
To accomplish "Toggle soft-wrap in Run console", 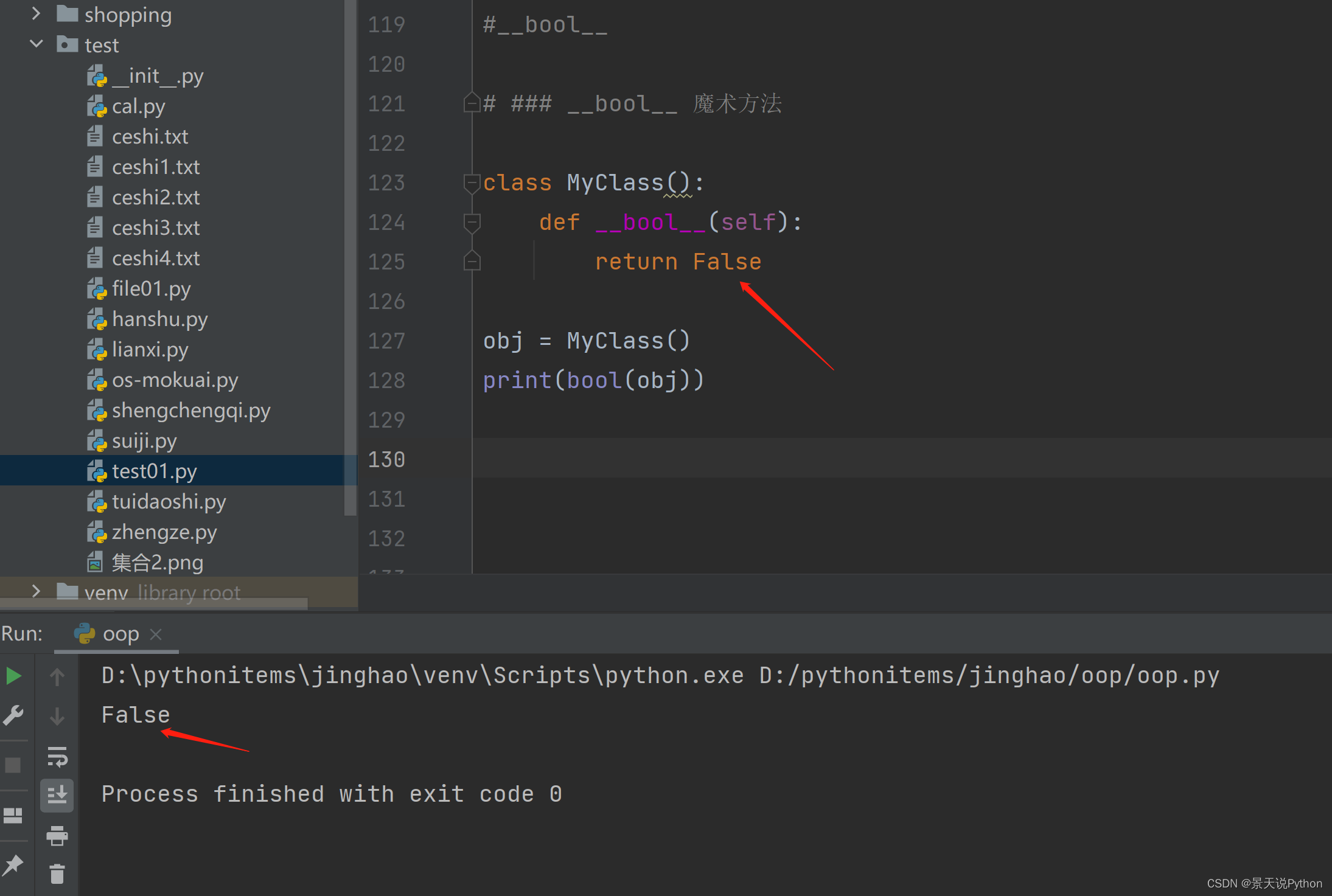I will pos(57,757).
